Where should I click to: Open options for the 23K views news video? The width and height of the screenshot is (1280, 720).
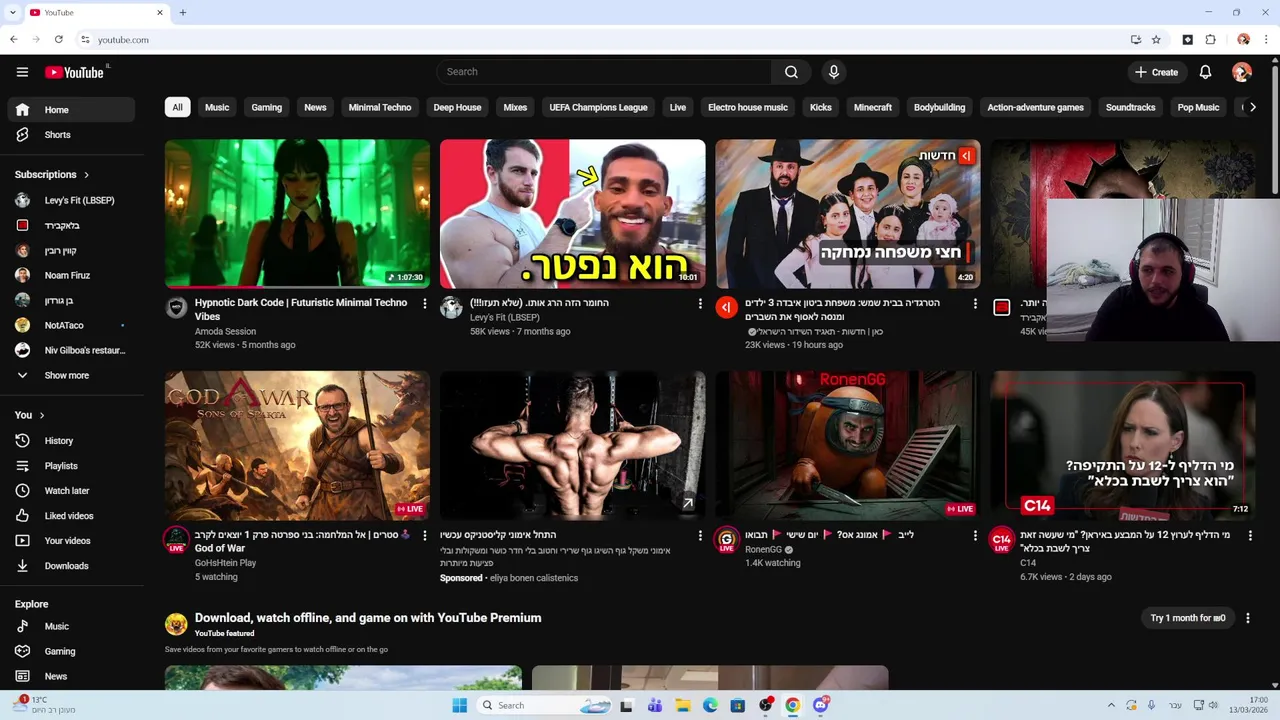(975, 303)
